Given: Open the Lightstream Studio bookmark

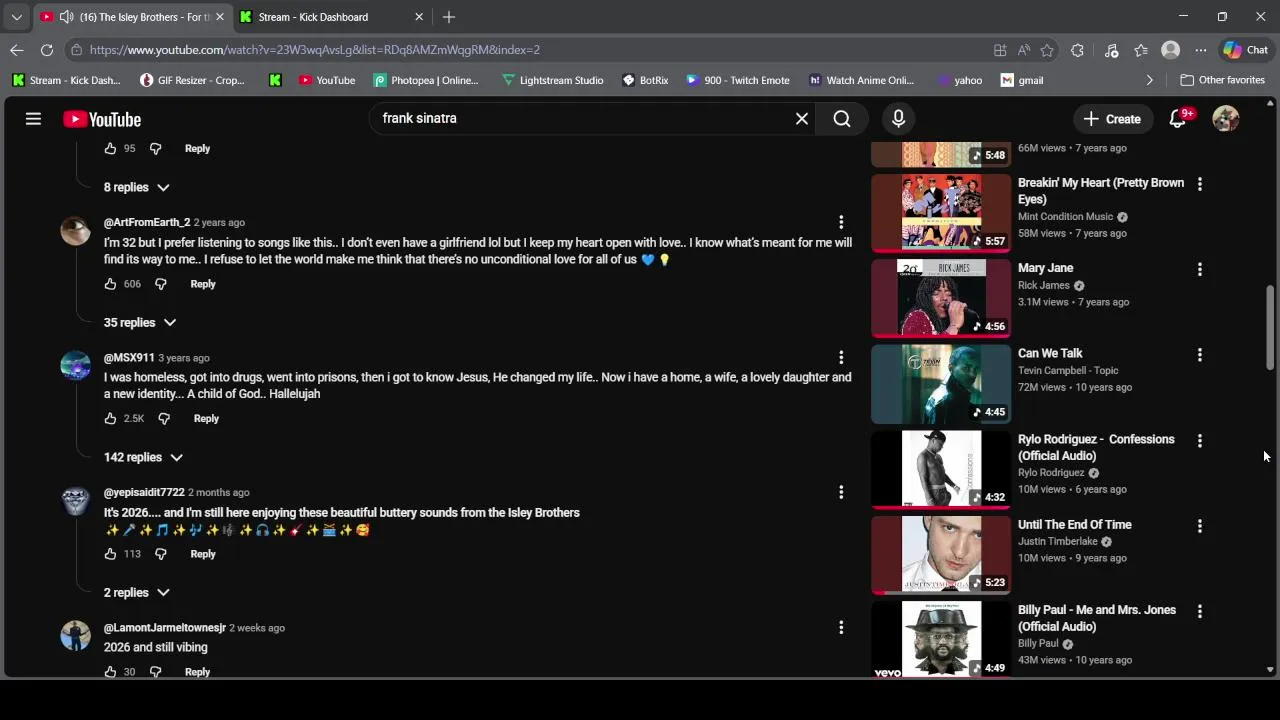Looking at the screenshot, I should pyautogui.click(x=552, y=80).
